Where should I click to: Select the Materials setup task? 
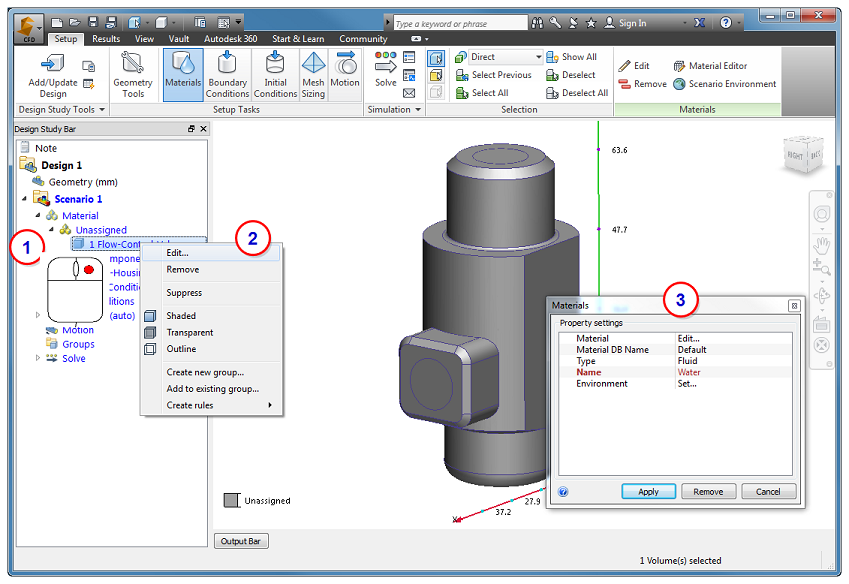click(x=183, y=74)
